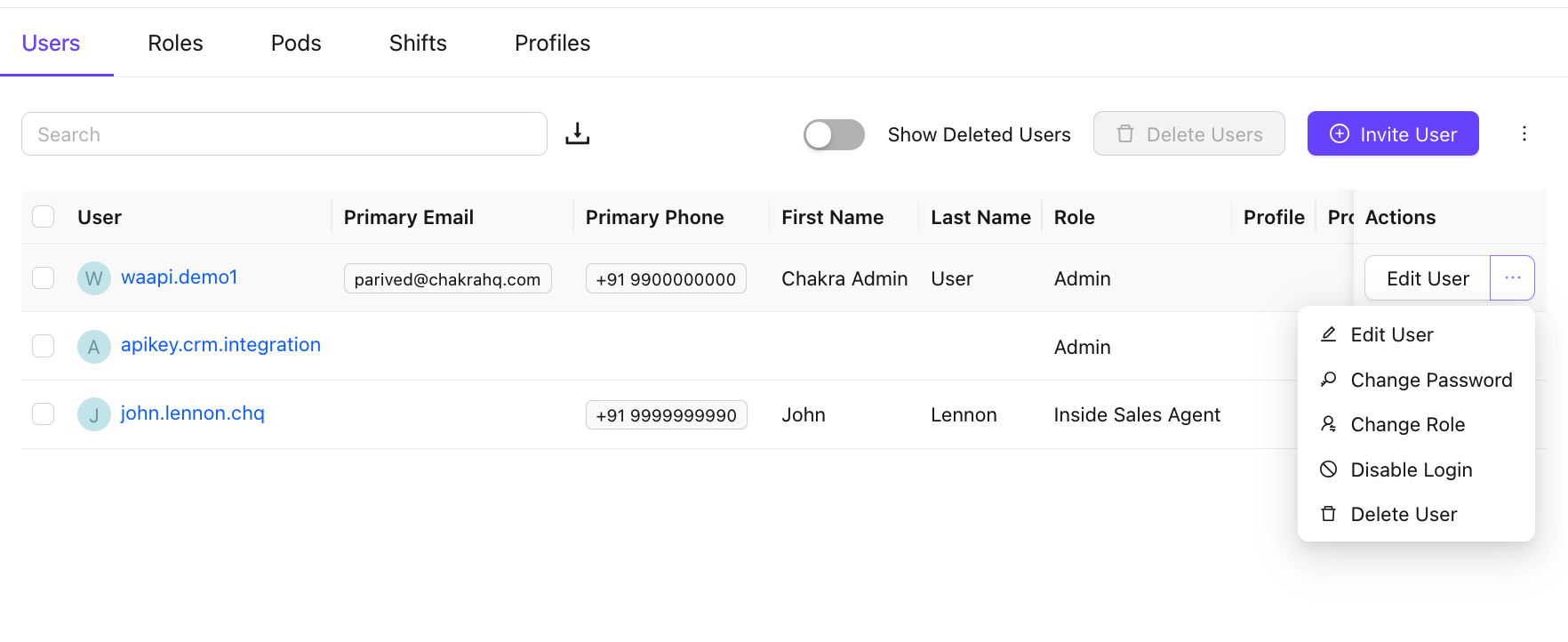Click the parived@chakrahq.com email chip
This screenshot has width=1568, height=642.
(447, 278)
